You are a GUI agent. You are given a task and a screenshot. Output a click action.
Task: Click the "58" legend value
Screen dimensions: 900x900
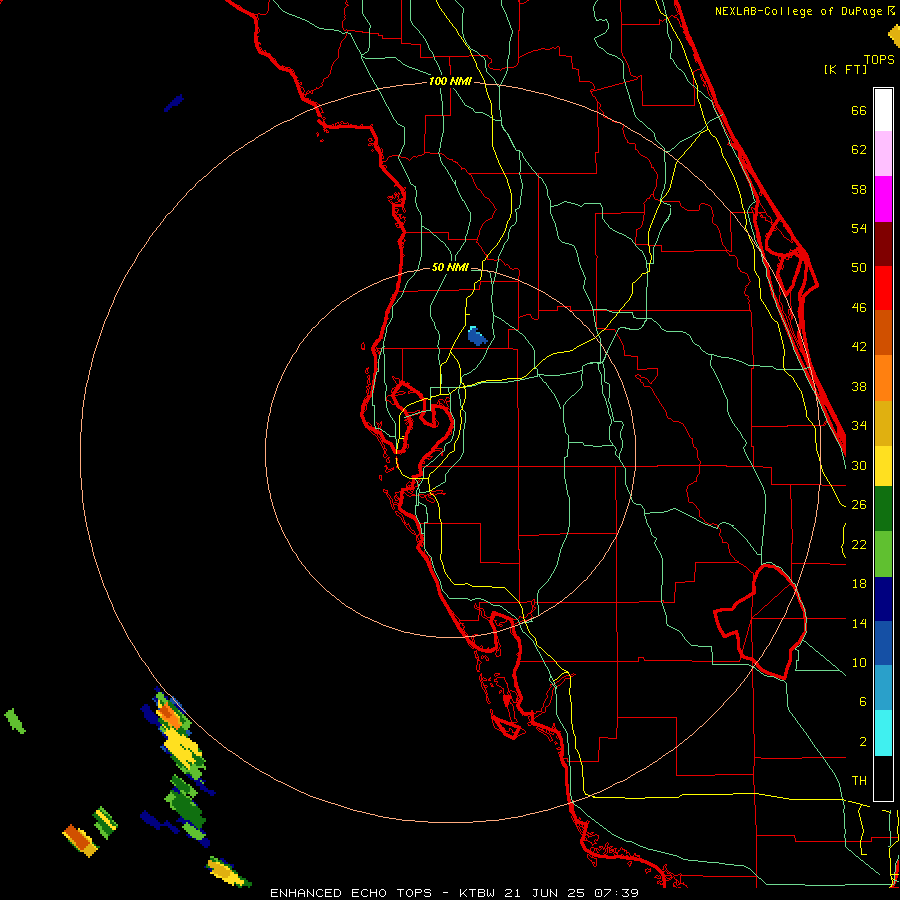(859, 189)
